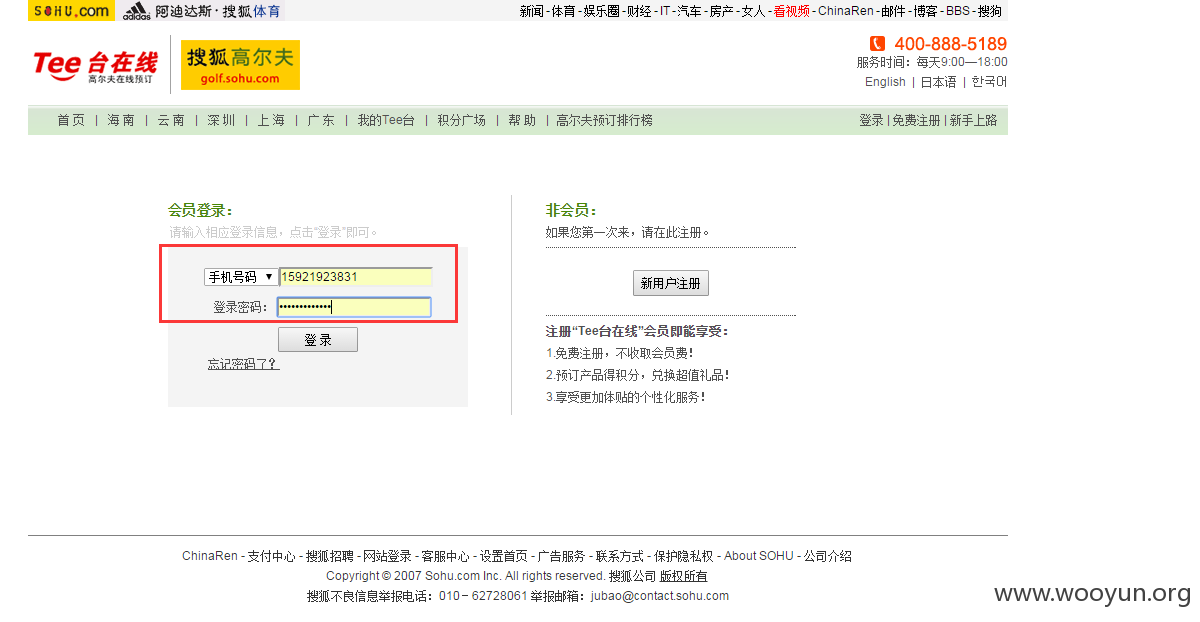The height and width of the screenshot is (622, 1200).
Task: Open BBS in top Sohu links
Action: tap(958, 11)
